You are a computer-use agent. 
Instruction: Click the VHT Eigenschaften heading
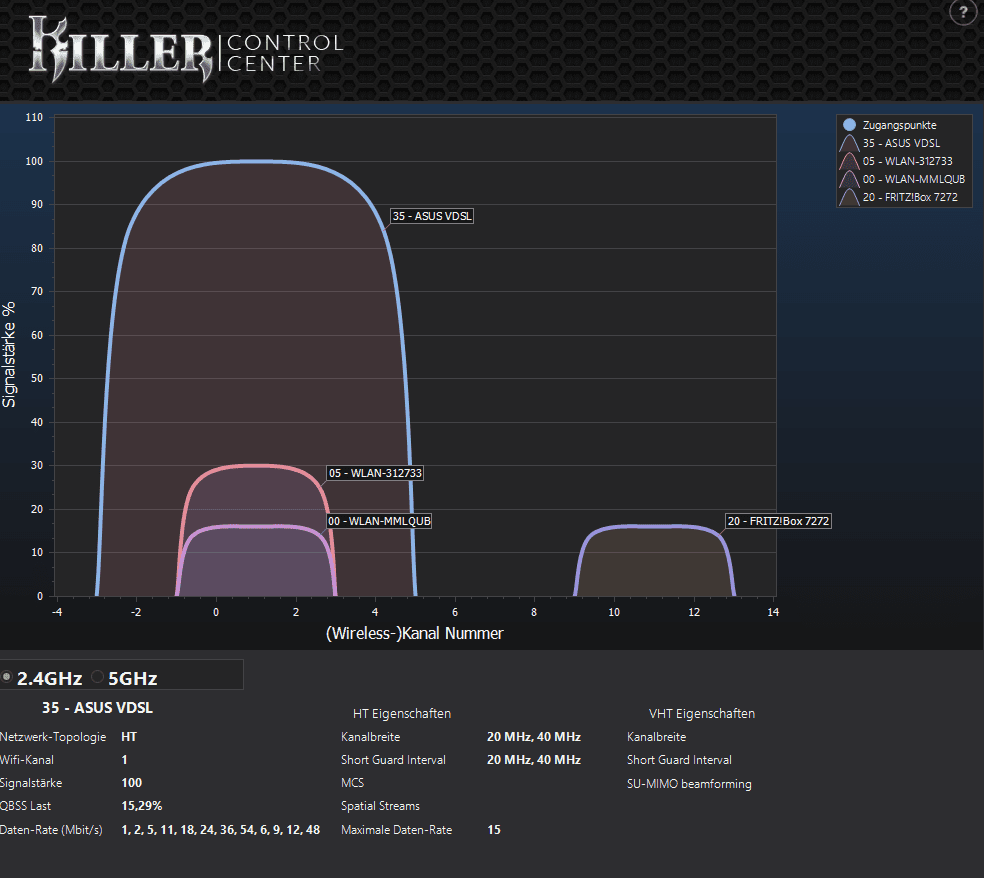pyautogui.click(x=702, y=714)
